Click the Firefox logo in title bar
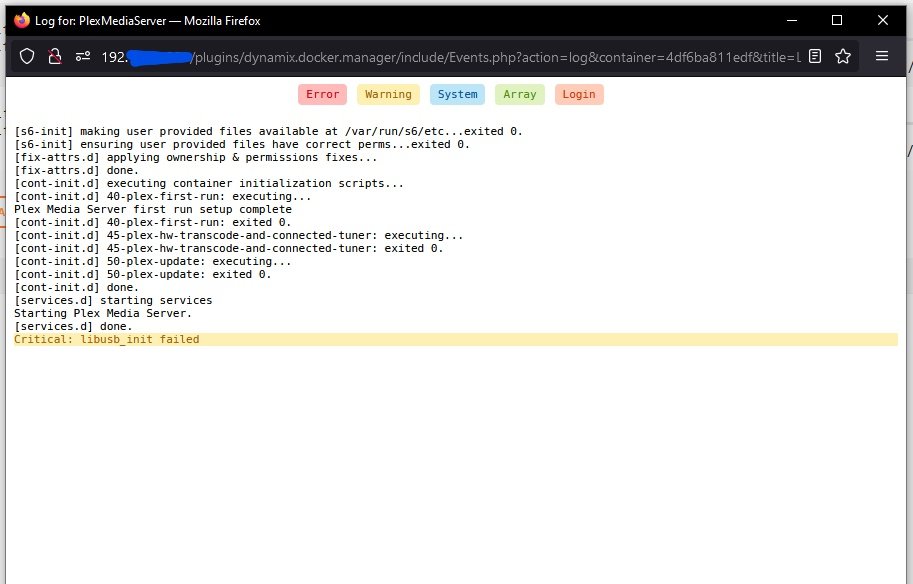Viewport: 913px width, 584px height. [x=22, y=20]
